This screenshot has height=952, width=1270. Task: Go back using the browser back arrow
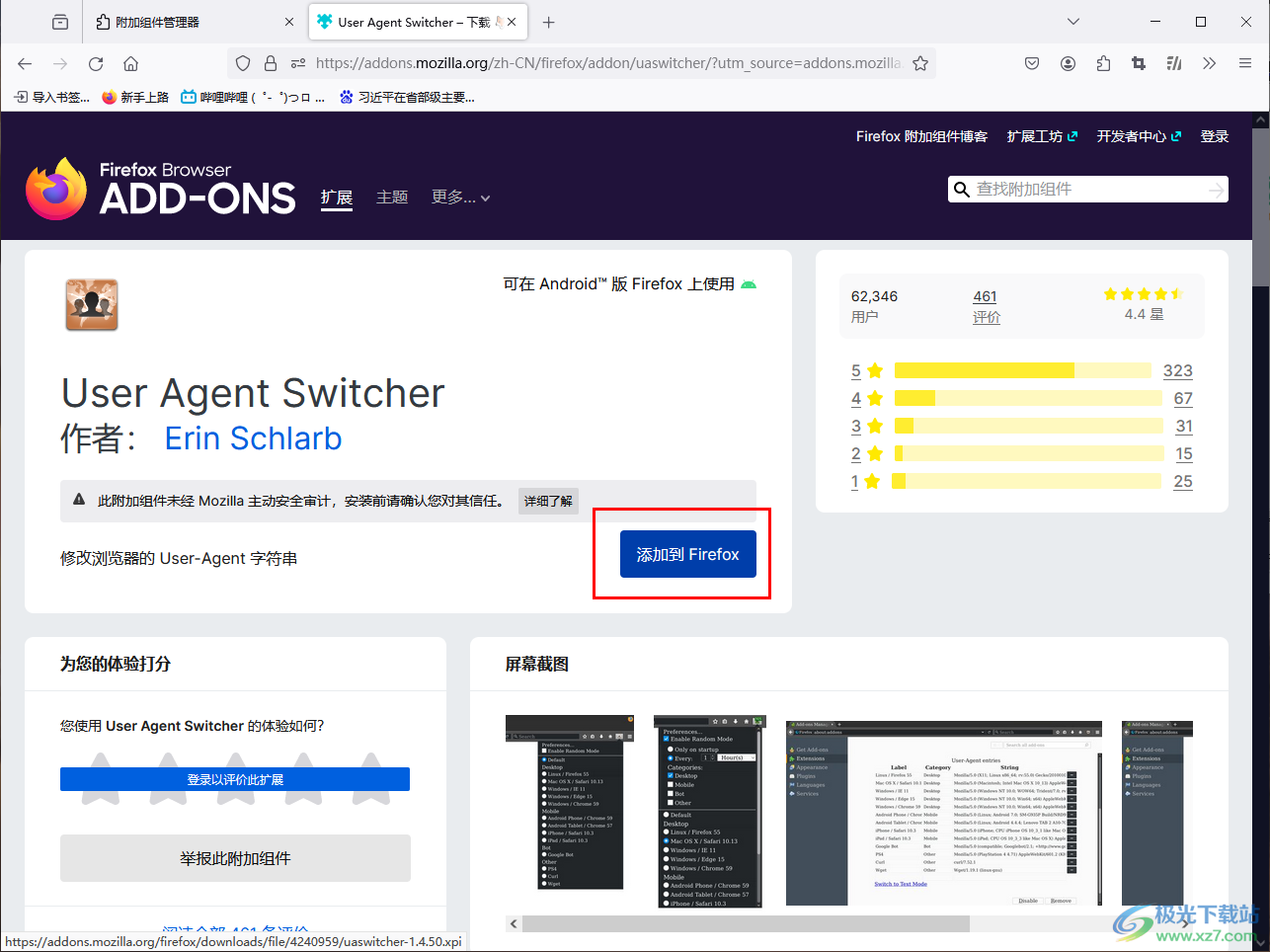[25, 63]
